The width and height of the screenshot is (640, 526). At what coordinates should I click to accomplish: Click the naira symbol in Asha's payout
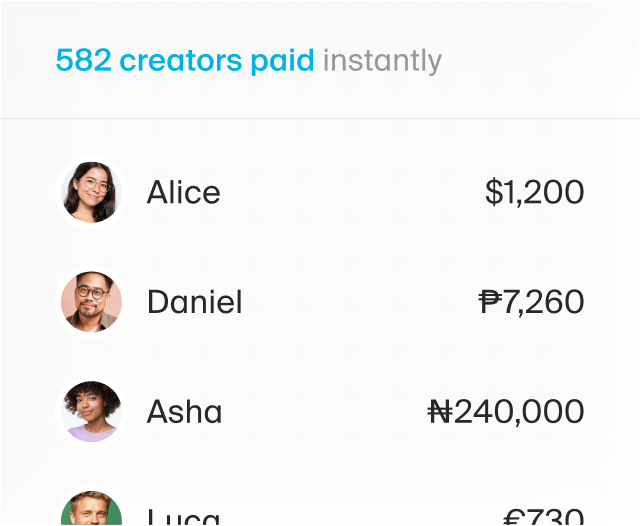440,411
